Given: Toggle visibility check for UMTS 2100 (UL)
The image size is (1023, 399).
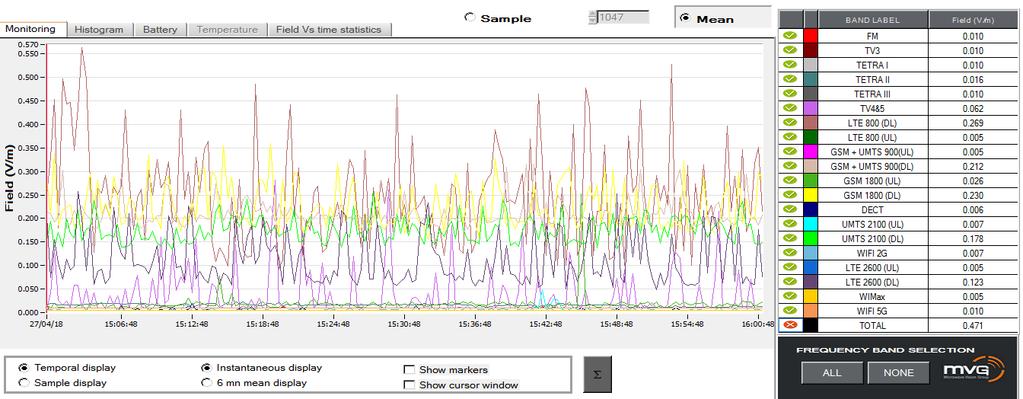Looking at the screenshot, I should pyautogui.click(x=790, y=224).
